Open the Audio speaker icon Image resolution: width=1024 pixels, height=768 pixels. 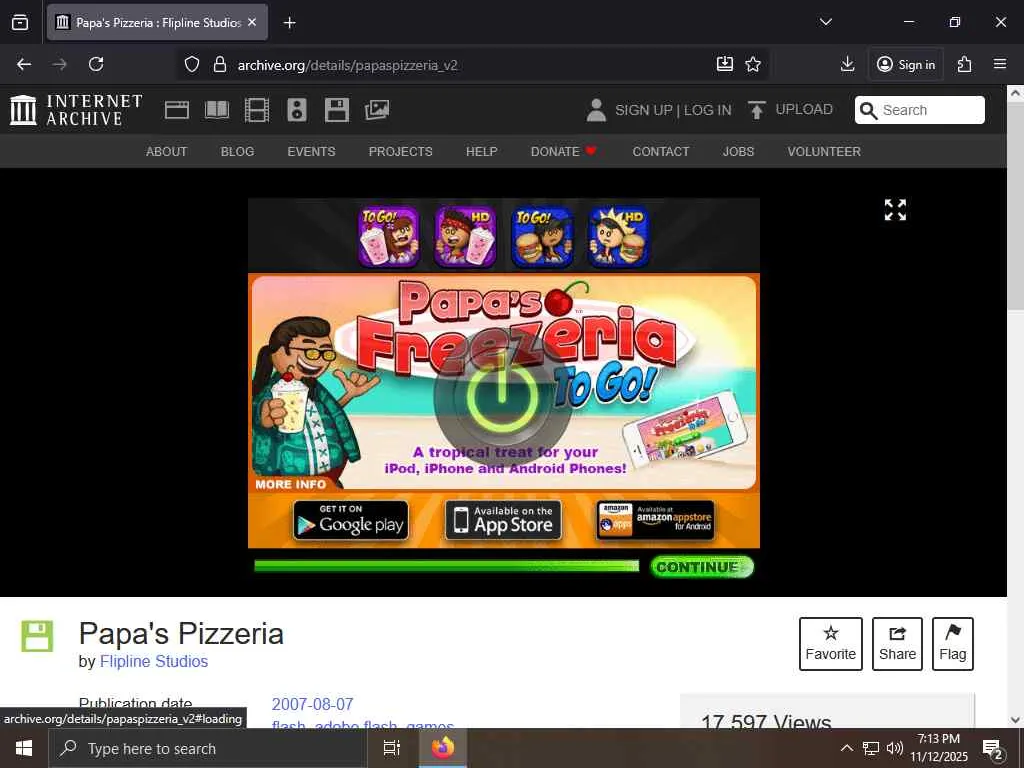(296, 110)
